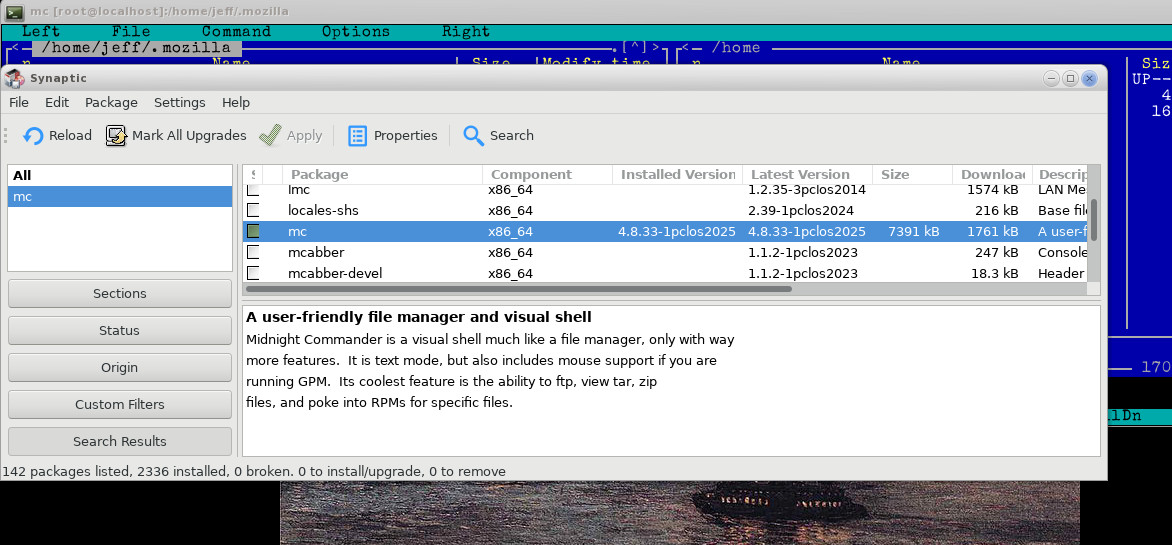The width and height of the screenshot is (1172, 545).
Task: Sort by Installed Version column header
Action: coord(677,174)
